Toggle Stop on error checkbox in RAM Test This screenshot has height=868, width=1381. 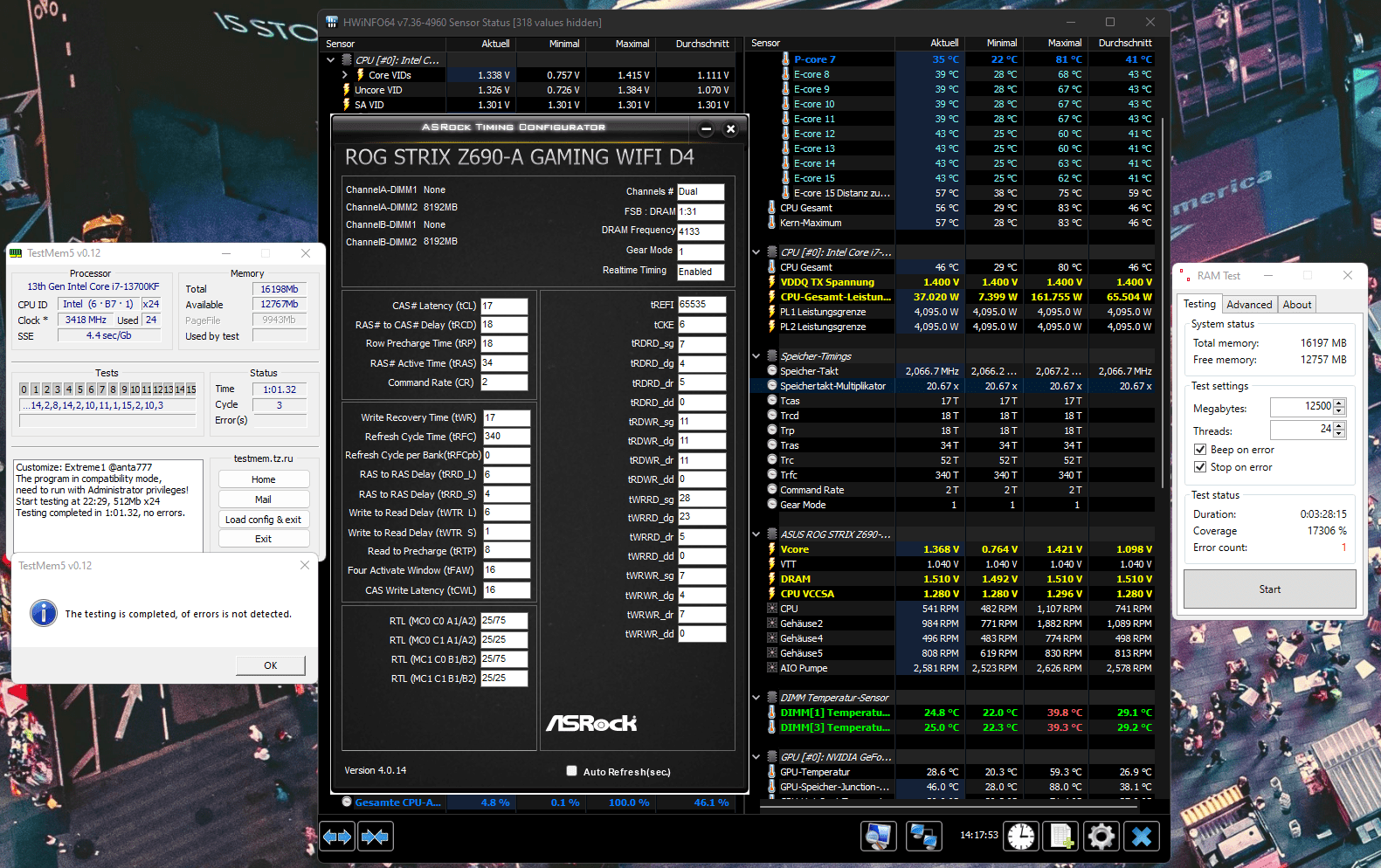[x=1200, y=467]
